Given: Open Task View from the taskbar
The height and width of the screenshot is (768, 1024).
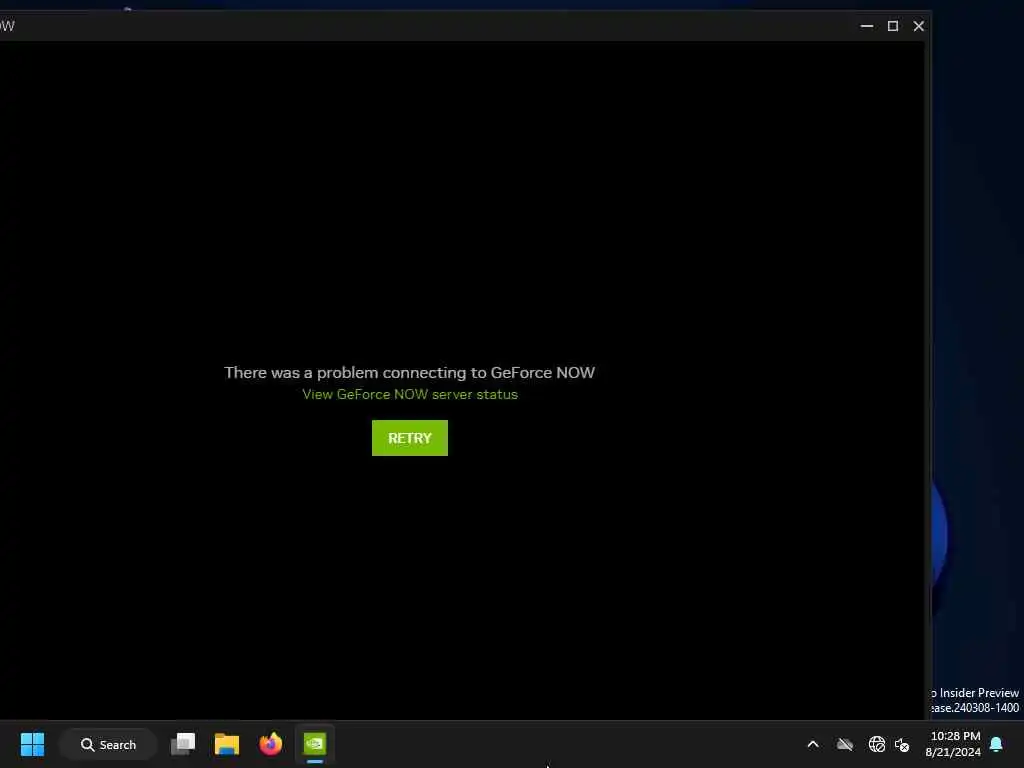Looking at the screenshot, I should 183,744.
